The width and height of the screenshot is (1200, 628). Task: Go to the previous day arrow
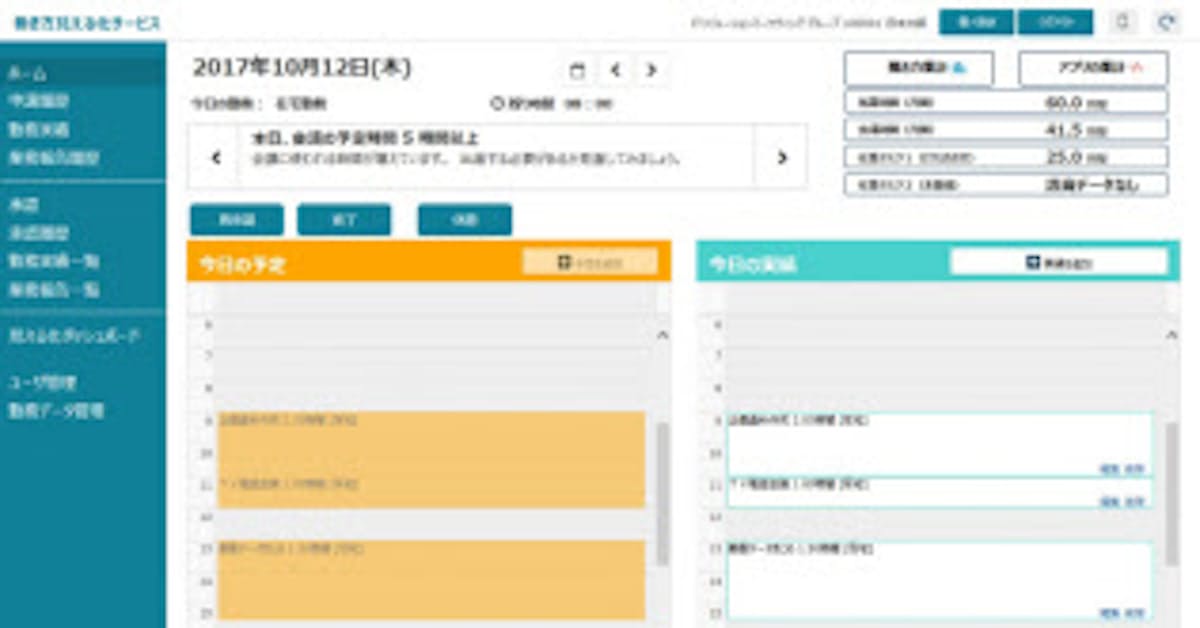(615, 70)
